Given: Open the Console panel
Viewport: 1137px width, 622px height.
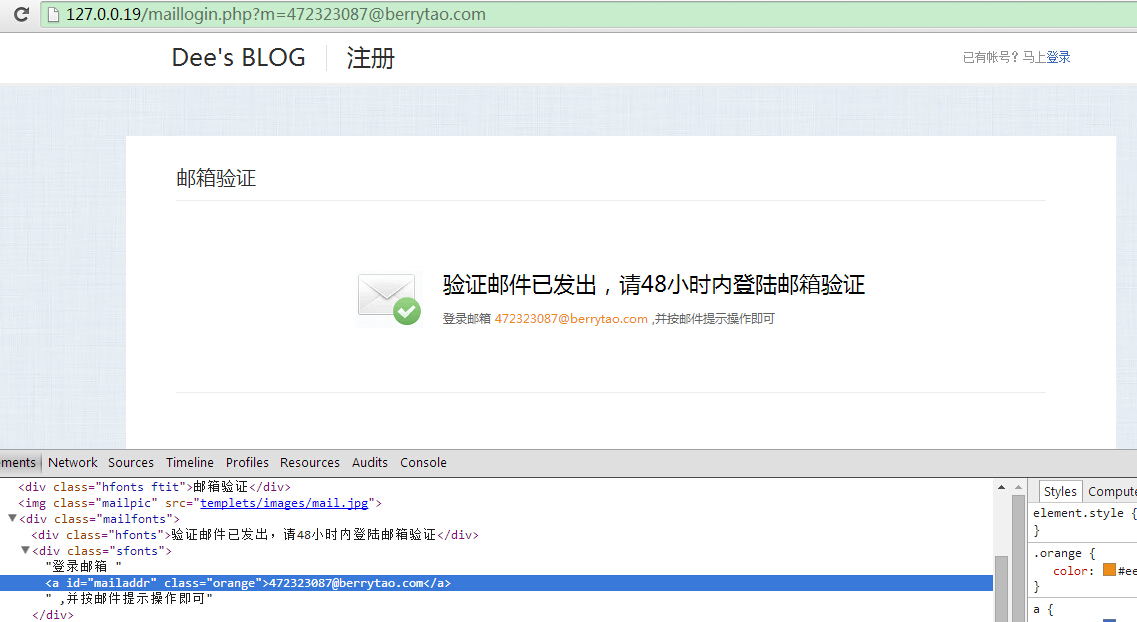Looking at the screenshot, I should [x=423, y=462].
